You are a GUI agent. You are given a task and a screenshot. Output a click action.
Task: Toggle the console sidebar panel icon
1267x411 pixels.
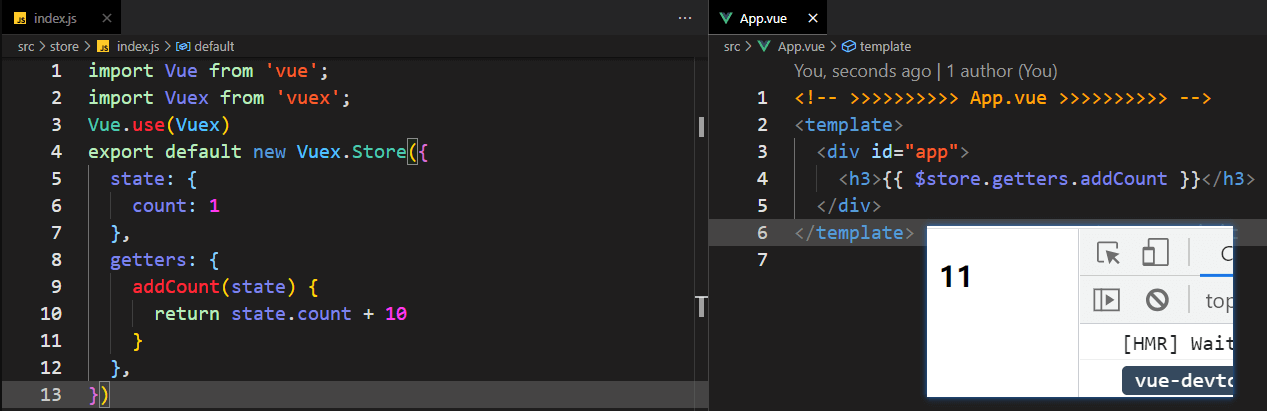(1108, 300)
